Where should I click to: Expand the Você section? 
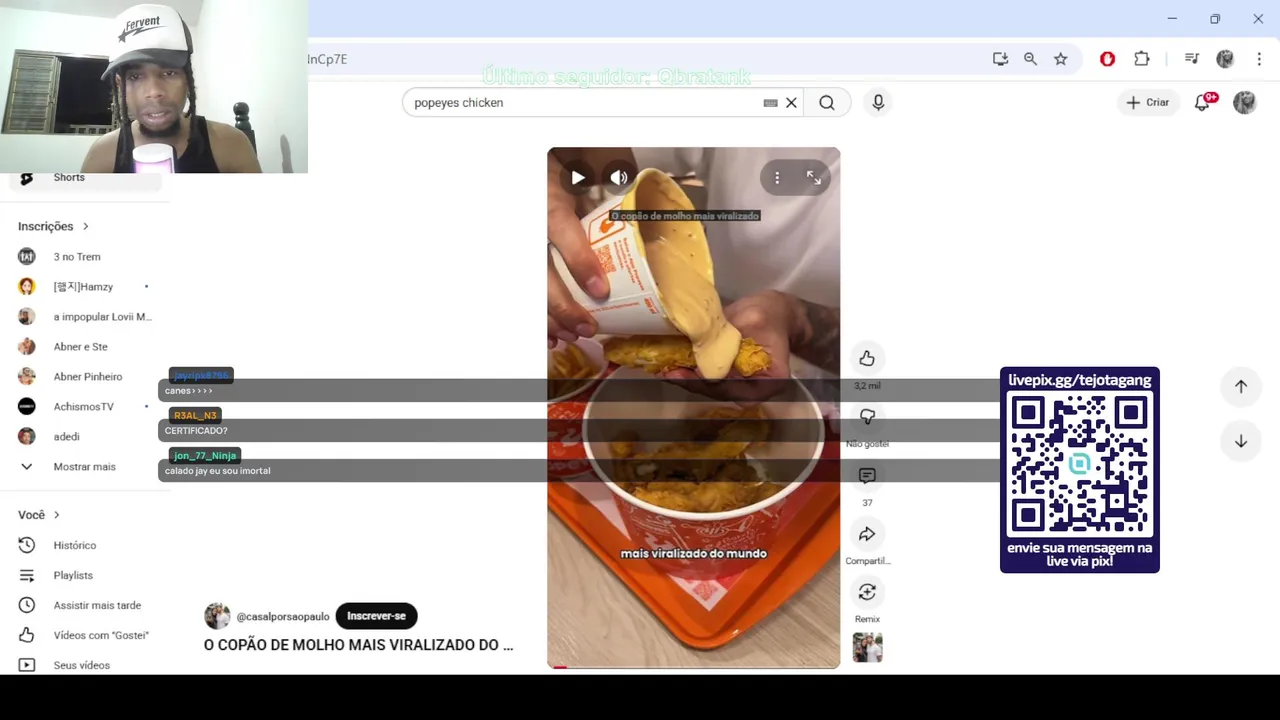[39, 515]
